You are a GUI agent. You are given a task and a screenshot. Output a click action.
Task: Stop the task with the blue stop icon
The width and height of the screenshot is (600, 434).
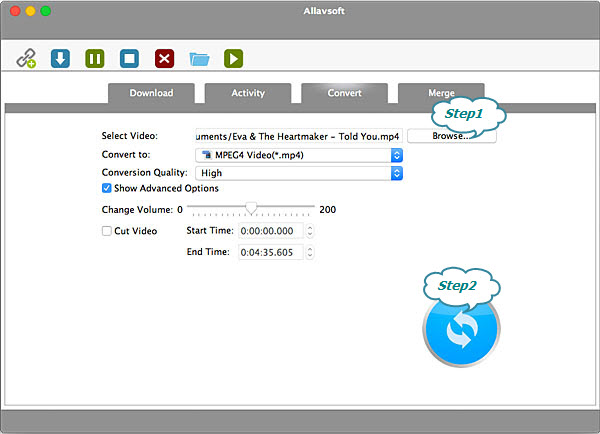(129, 59)
